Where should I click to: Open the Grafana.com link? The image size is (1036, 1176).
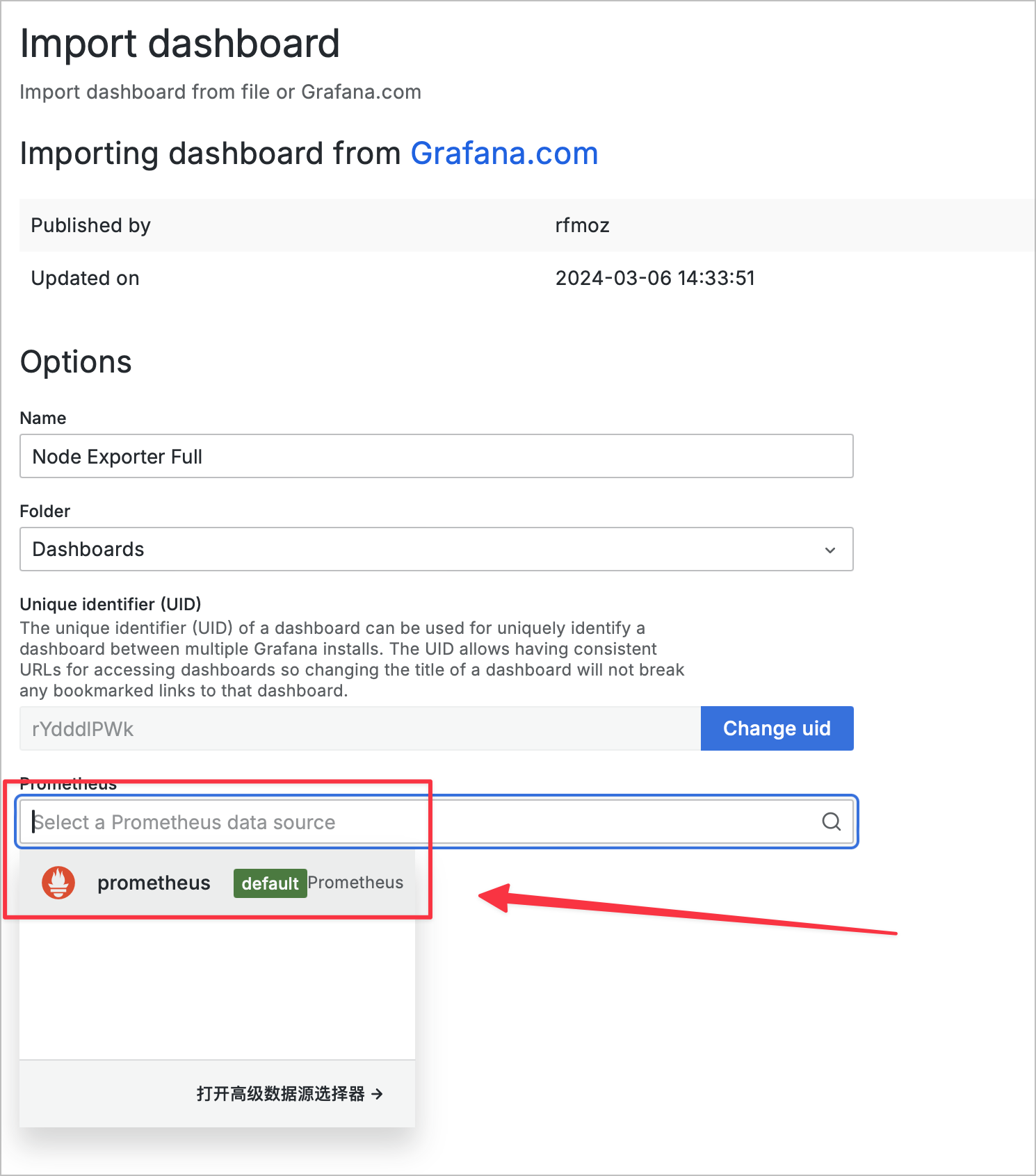coord(504,153)
